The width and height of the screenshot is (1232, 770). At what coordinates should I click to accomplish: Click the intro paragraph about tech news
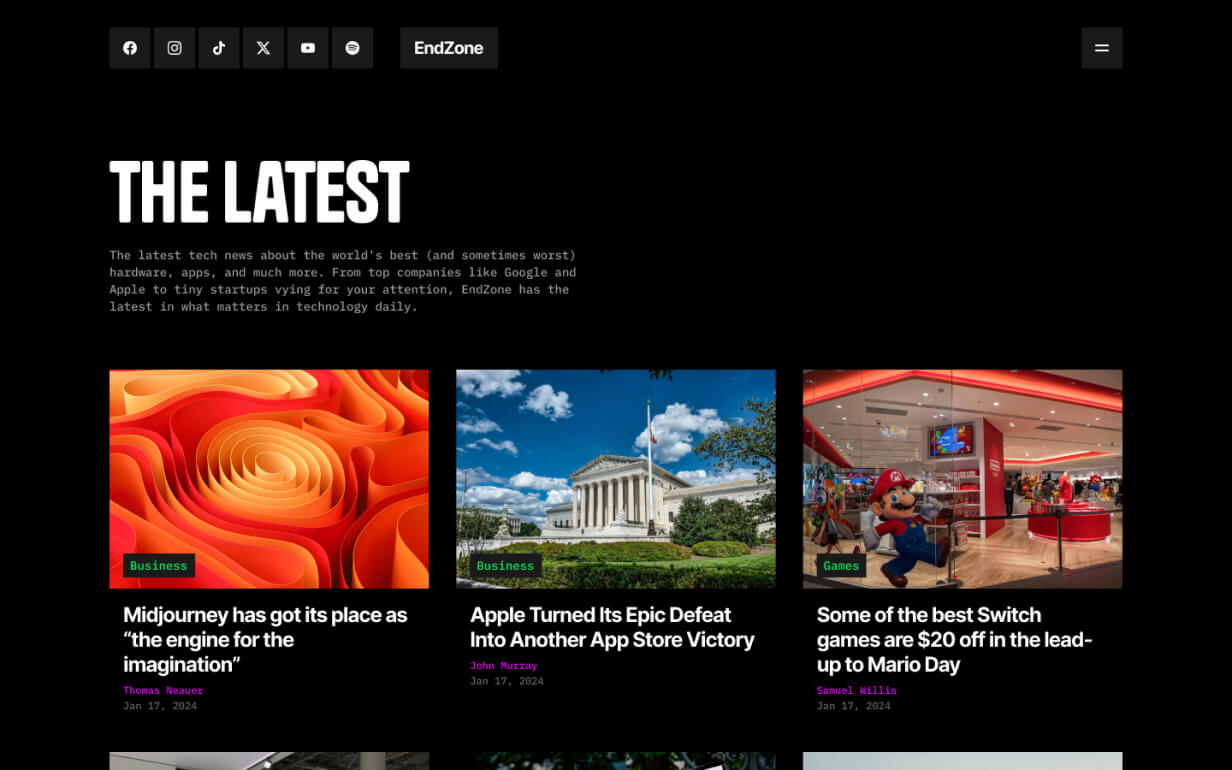point(343,281)
